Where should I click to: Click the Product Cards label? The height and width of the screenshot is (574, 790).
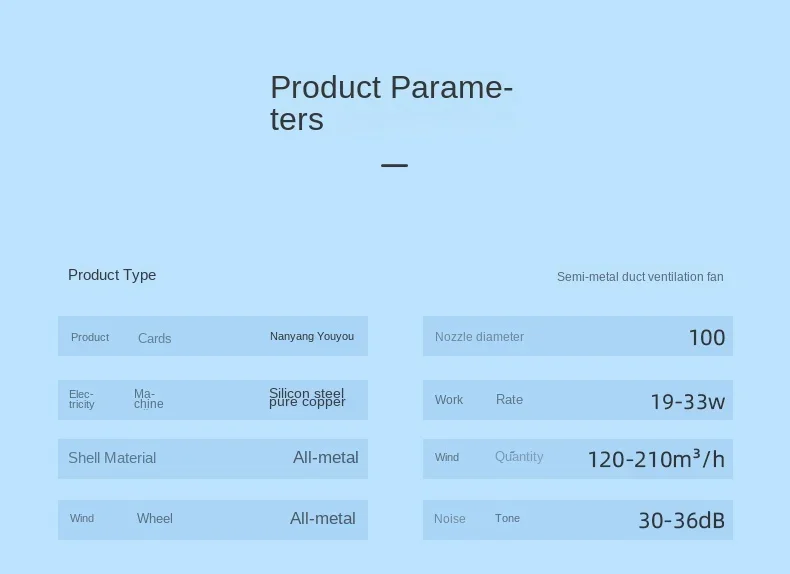(121, 338)
